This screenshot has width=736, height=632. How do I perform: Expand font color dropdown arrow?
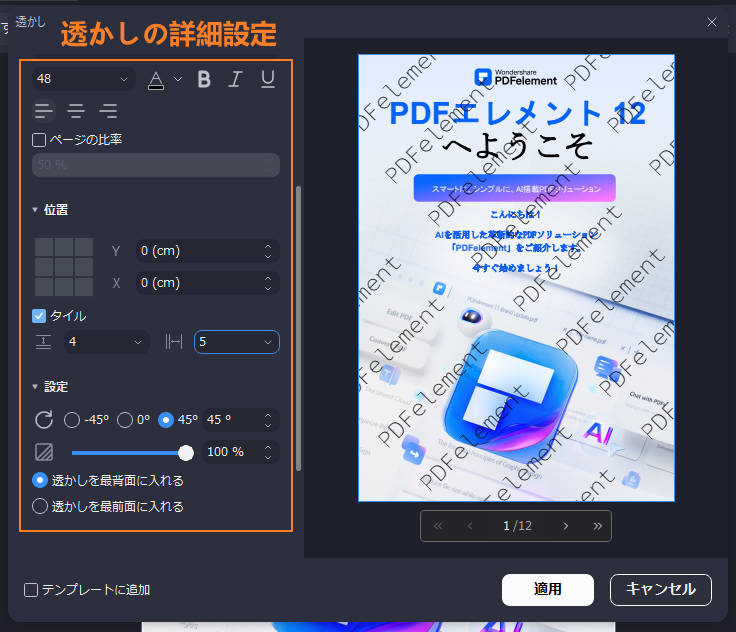tap(177, 79)
